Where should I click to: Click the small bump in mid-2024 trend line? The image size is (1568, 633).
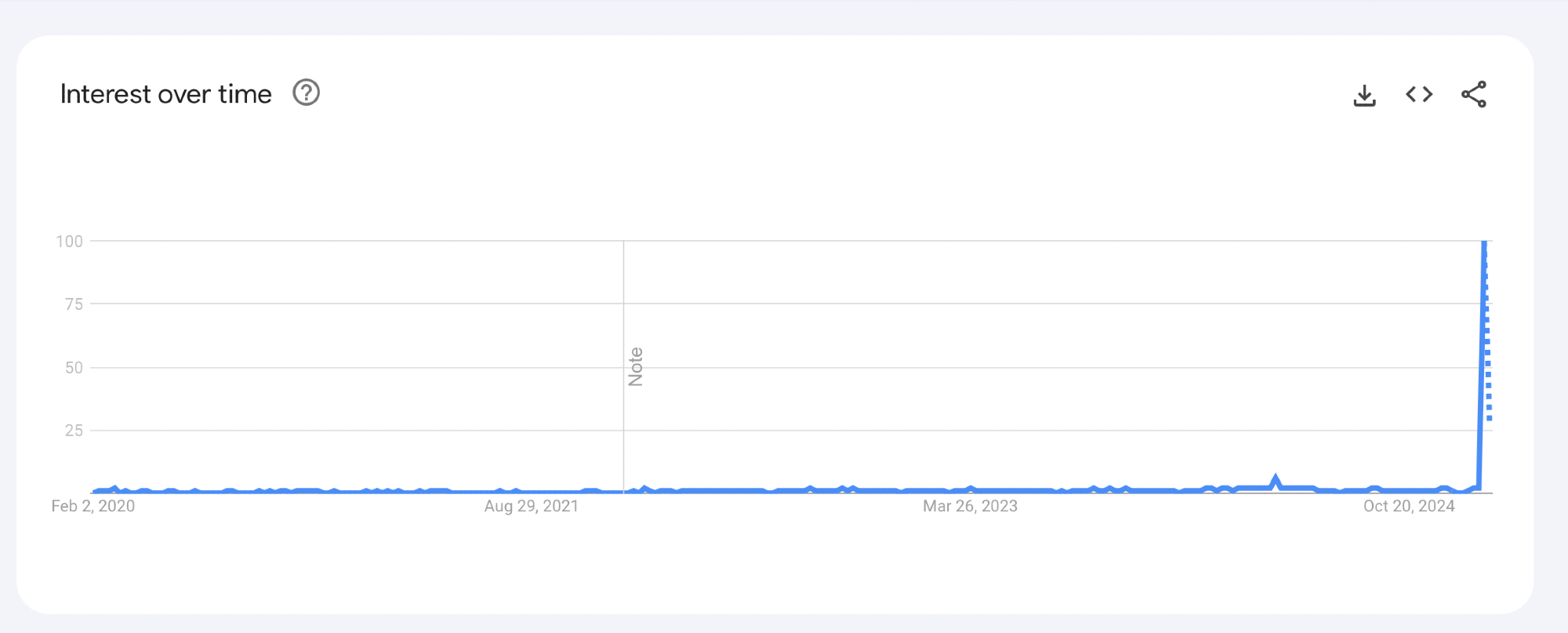click(1276, 478)
